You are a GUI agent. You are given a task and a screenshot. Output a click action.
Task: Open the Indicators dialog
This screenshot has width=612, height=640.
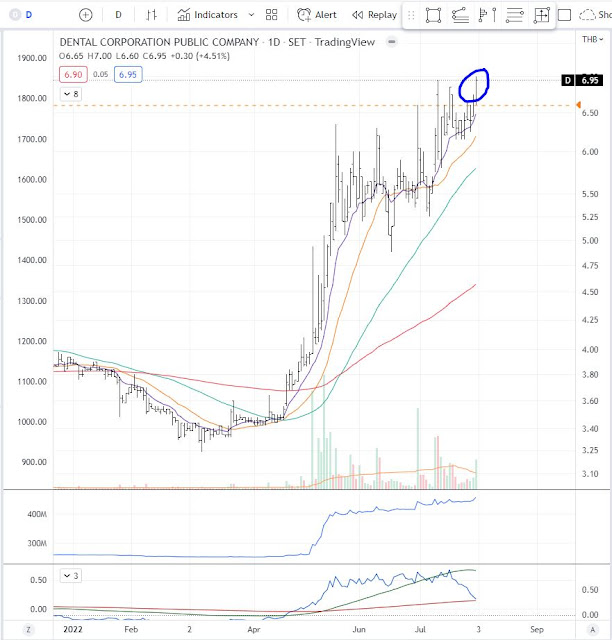207,15
